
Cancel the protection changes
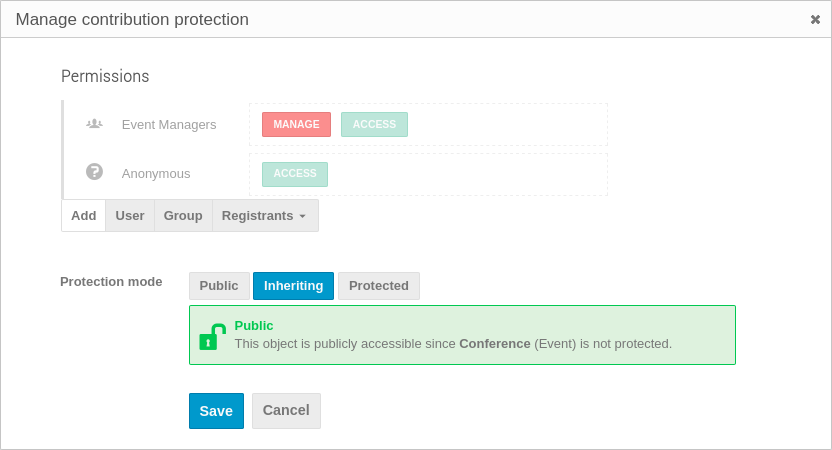pyautogui.click(x=286, y=411)
